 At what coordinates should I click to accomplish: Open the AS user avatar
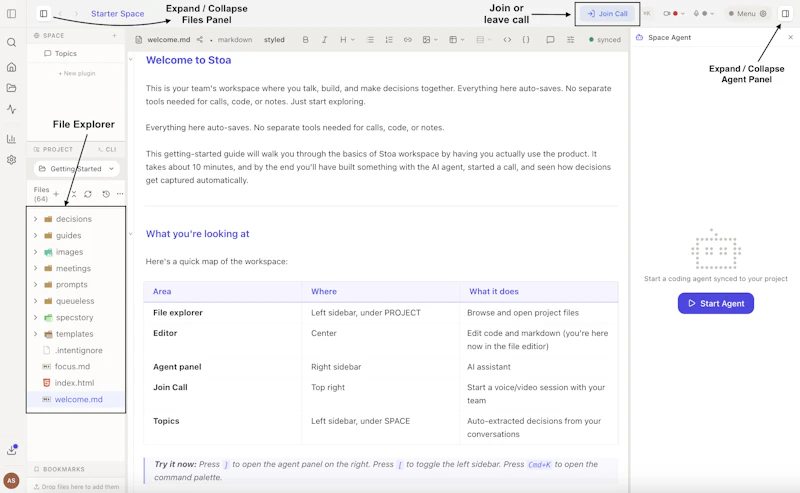(x=11, y=480)
